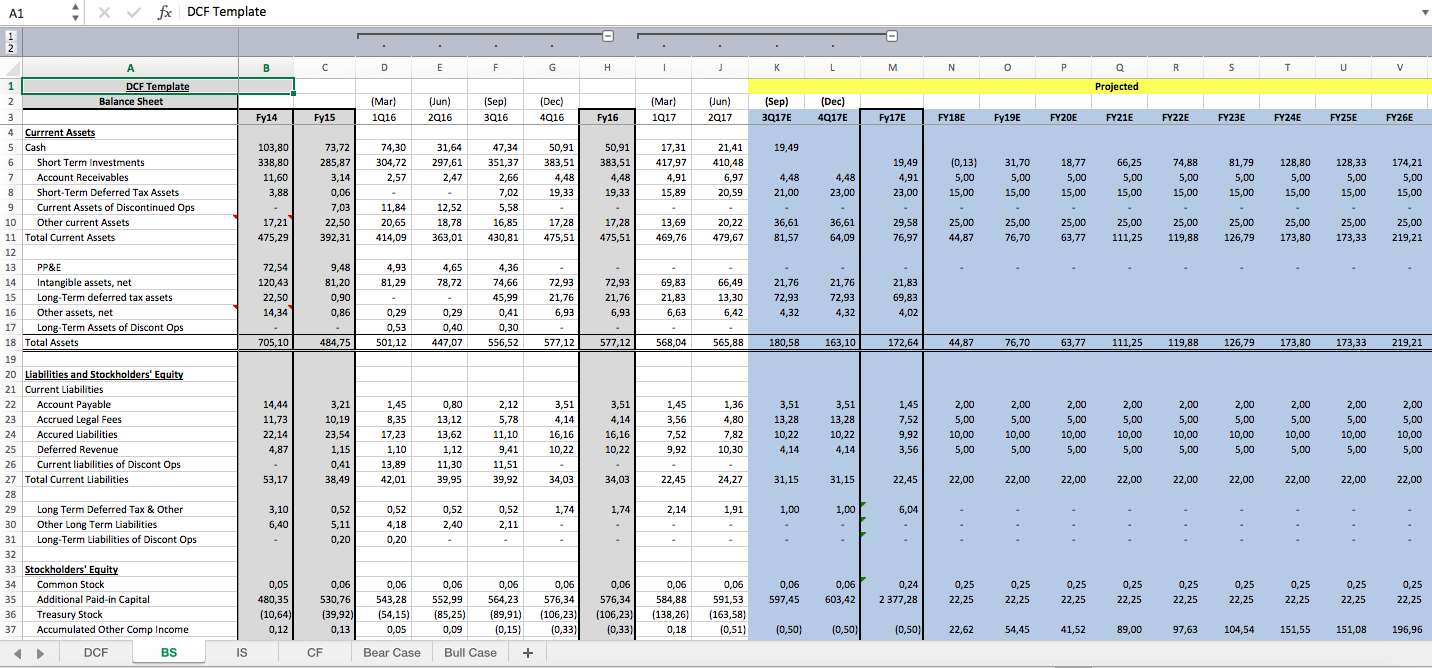
Task: Select row 18 header
Action: point(10,343)
